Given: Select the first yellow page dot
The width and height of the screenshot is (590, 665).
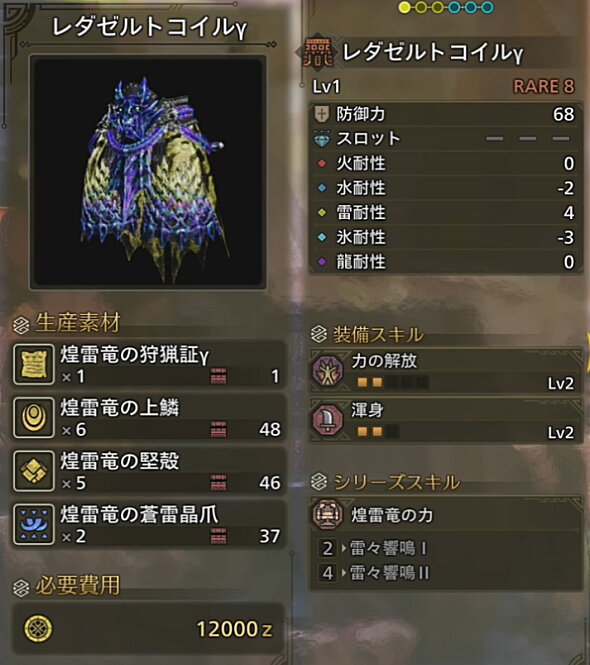Looking at the screenshot, I should 405,7.
